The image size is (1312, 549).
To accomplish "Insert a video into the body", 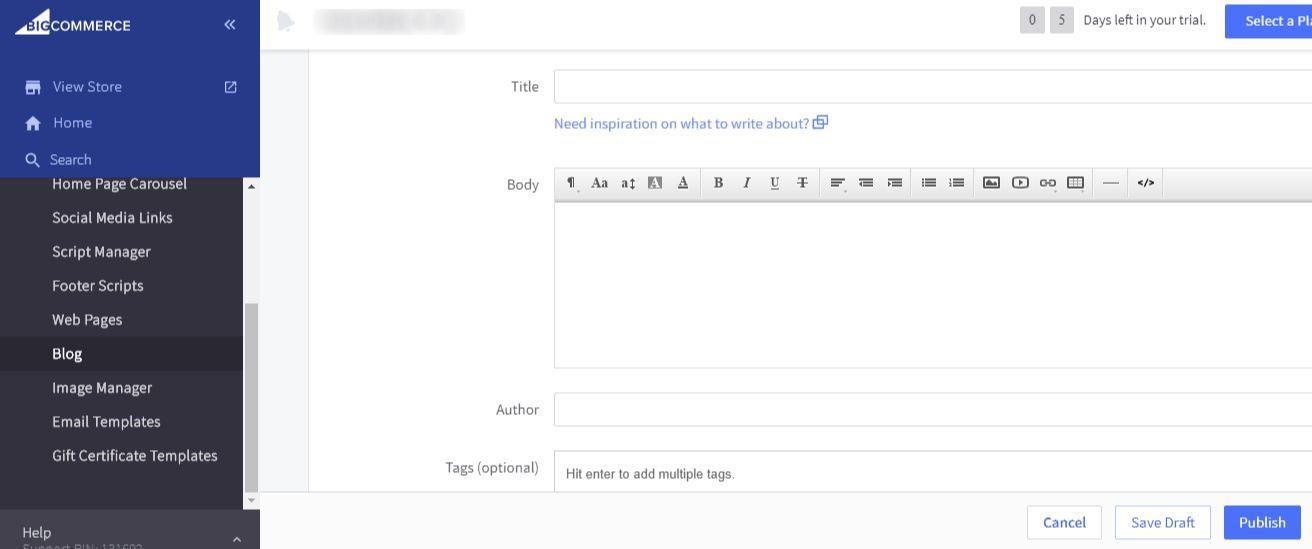I will (x=1020, y=183).
